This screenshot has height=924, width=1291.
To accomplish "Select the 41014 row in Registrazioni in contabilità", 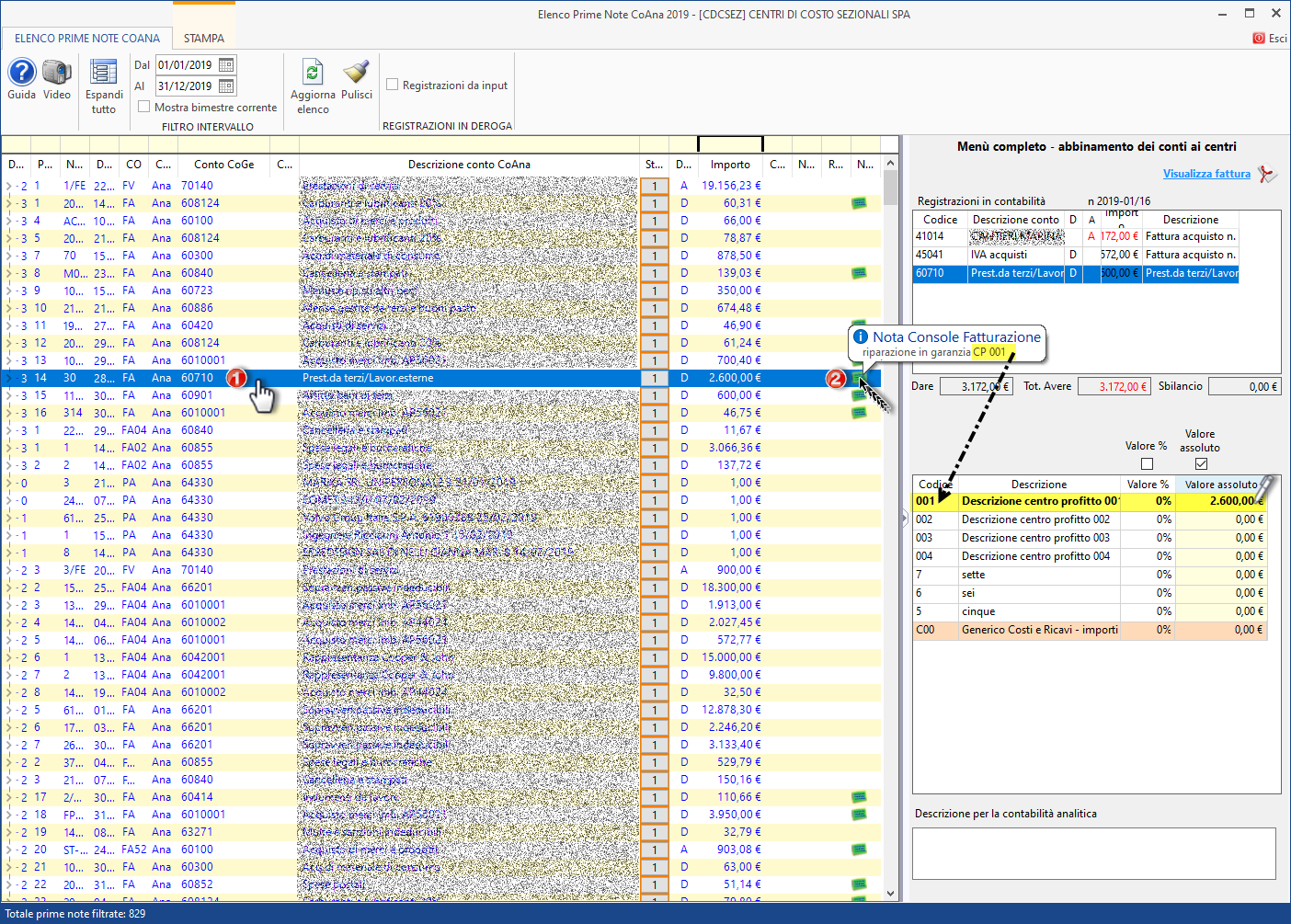I will pyautogui.click(x=1076, y=236).
